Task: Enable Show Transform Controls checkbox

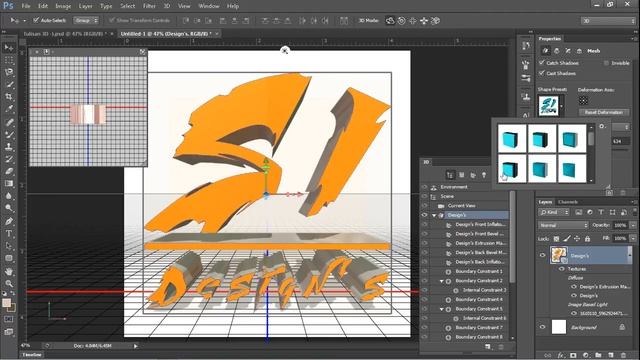Action: tap(111, 20)
